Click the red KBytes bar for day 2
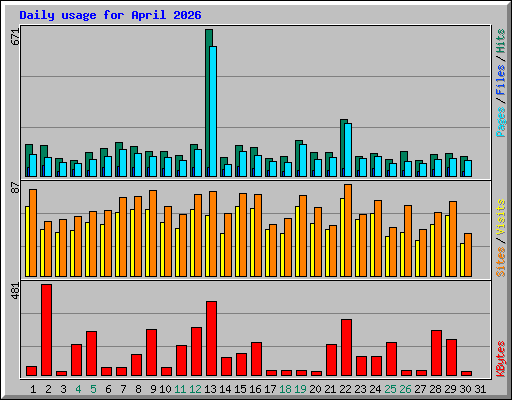 point(47,330)
